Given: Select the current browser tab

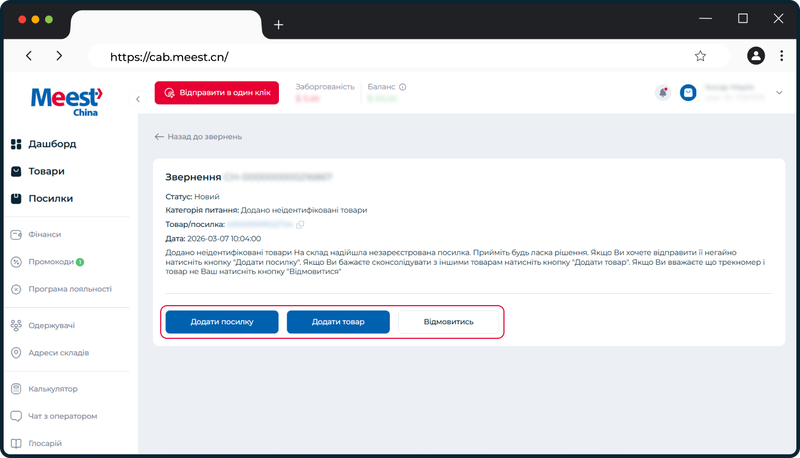Looking at the screenshot, I should 166,24.
